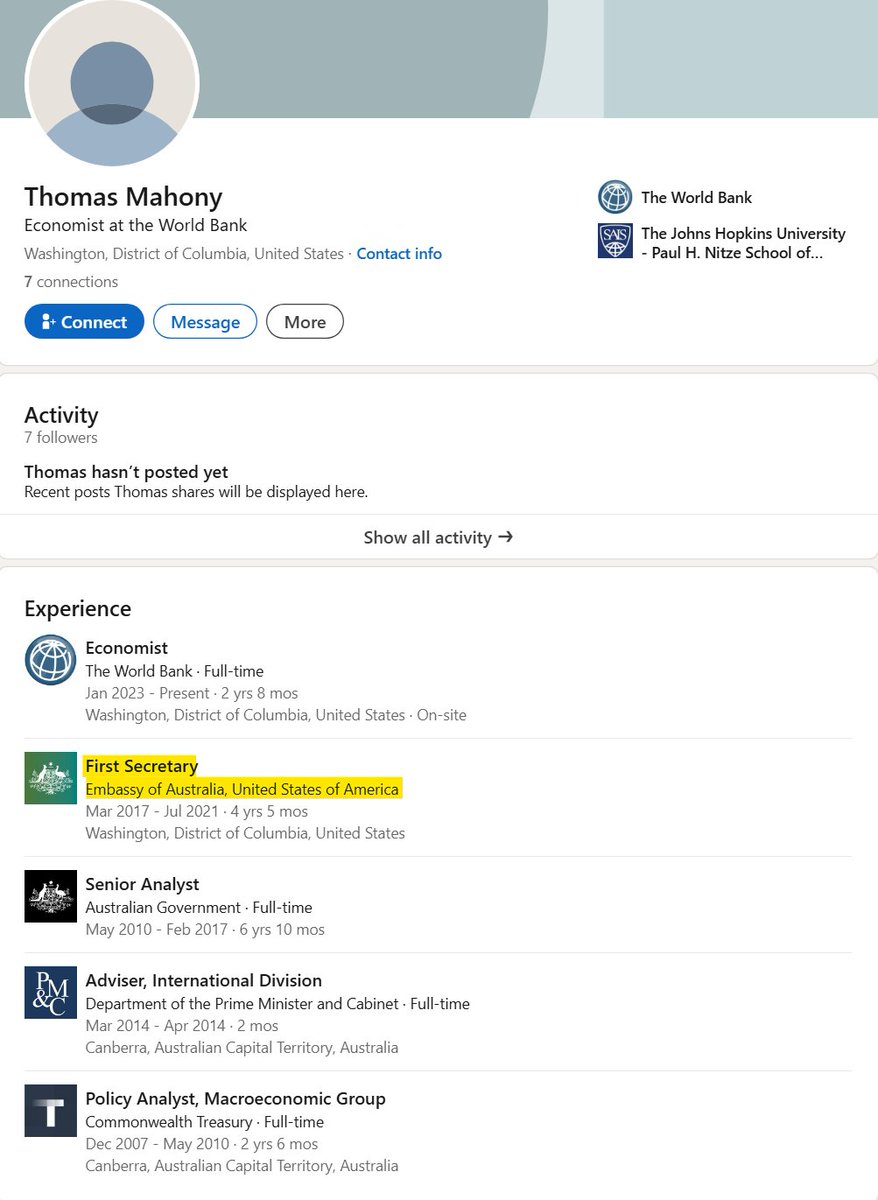Click headline 'Economist at the World Bank'

click(136, 225)
